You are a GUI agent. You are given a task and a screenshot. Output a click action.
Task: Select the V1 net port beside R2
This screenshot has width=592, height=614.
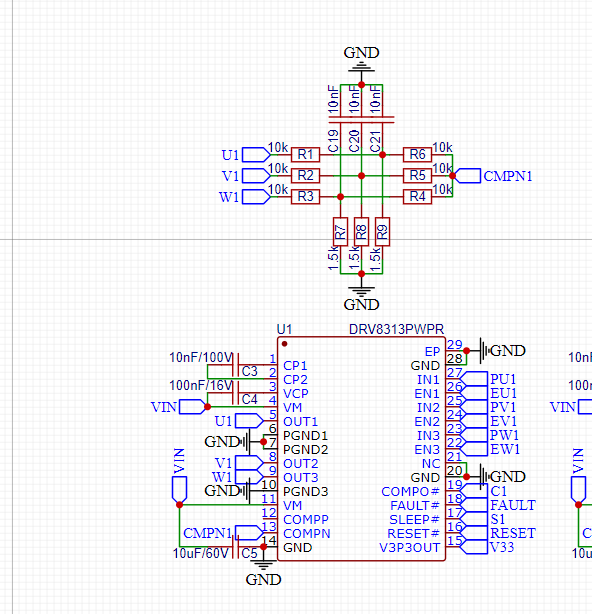pyautogui.click(x=256, y=175)
